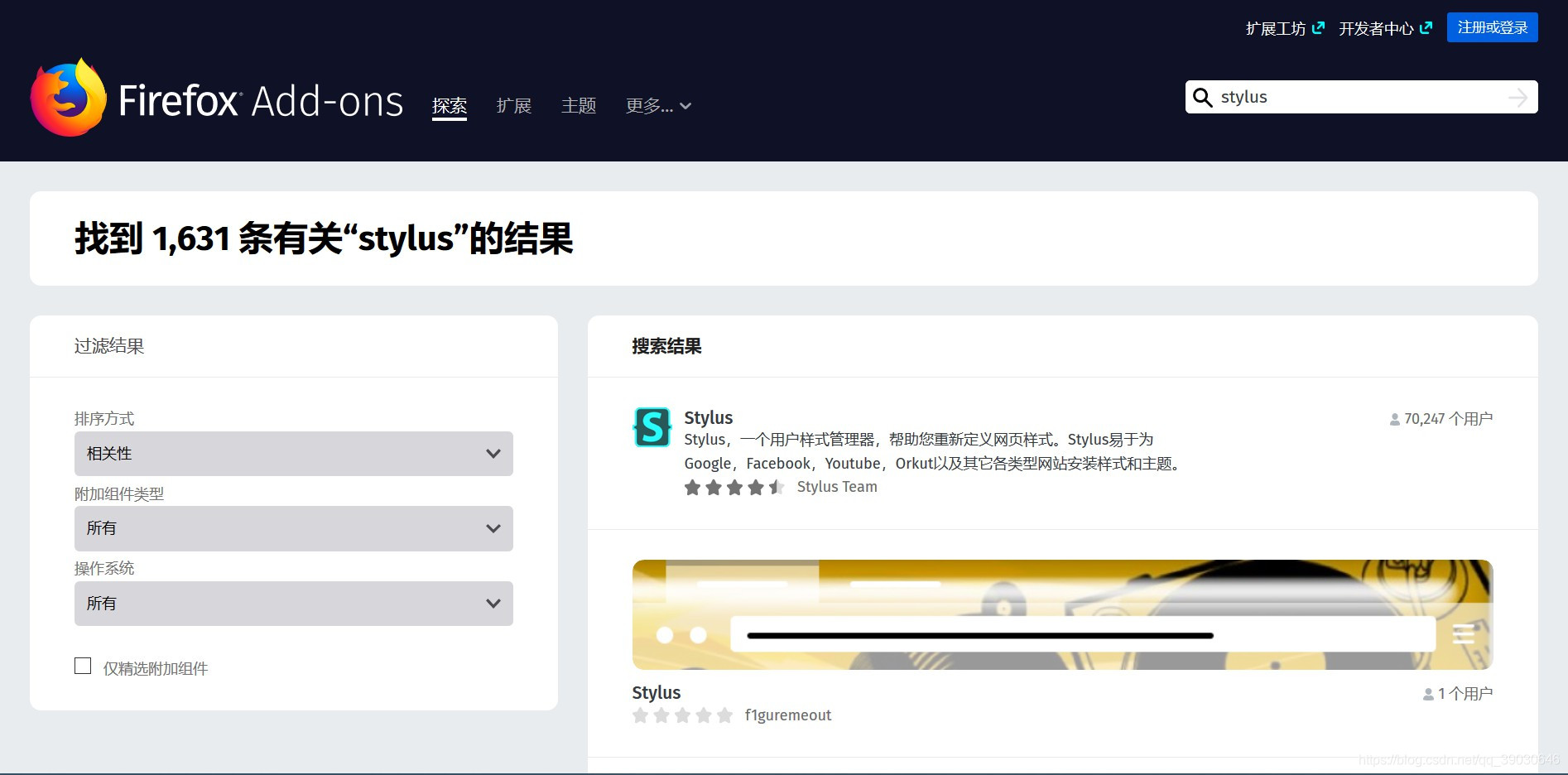Click the 1 个用户 count
The height and width of the screenshot is (775, 1568).
pyautogui.click(x=1465, y=694)
